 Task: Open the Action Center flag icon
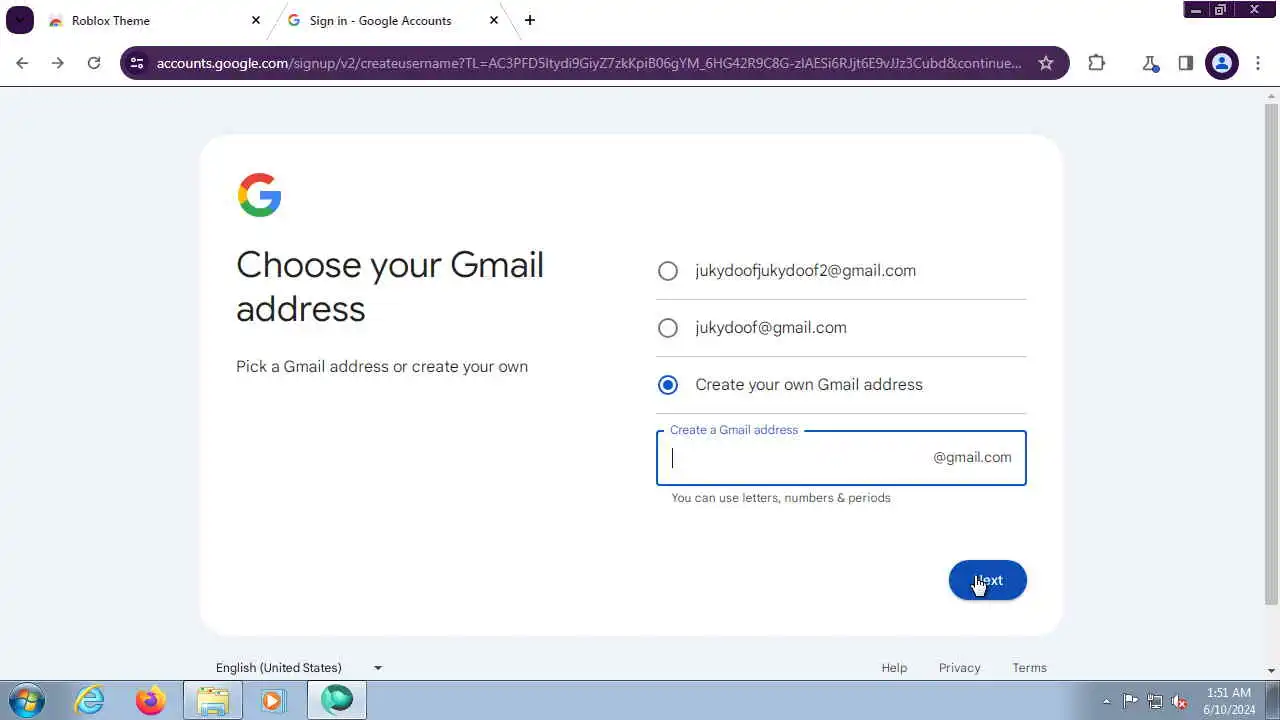(x=1130, y=701)
